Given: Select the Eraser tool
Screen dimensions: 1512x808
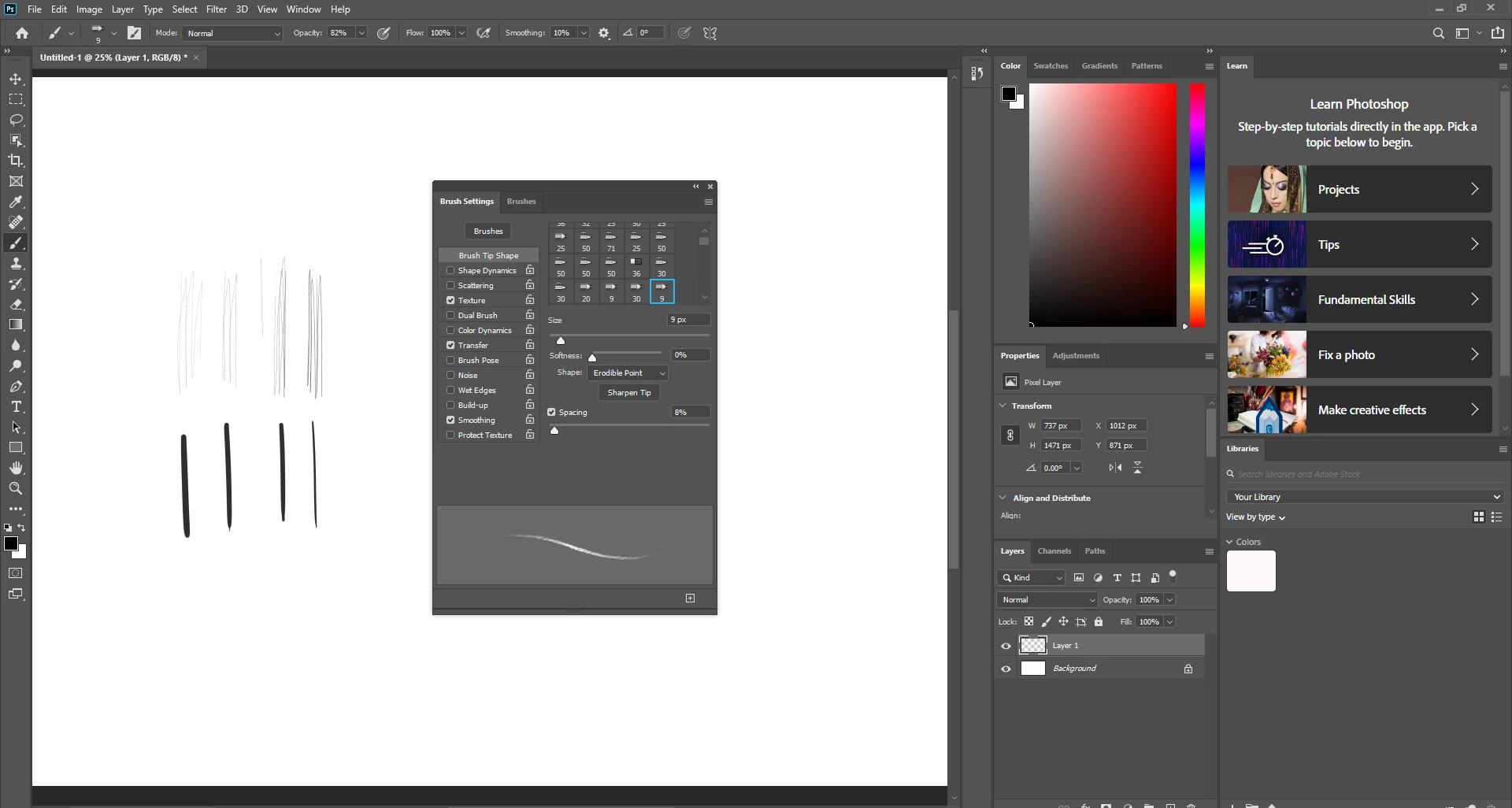Looking at the screenshot, I should pyautogui.click(x=16, y=304).
